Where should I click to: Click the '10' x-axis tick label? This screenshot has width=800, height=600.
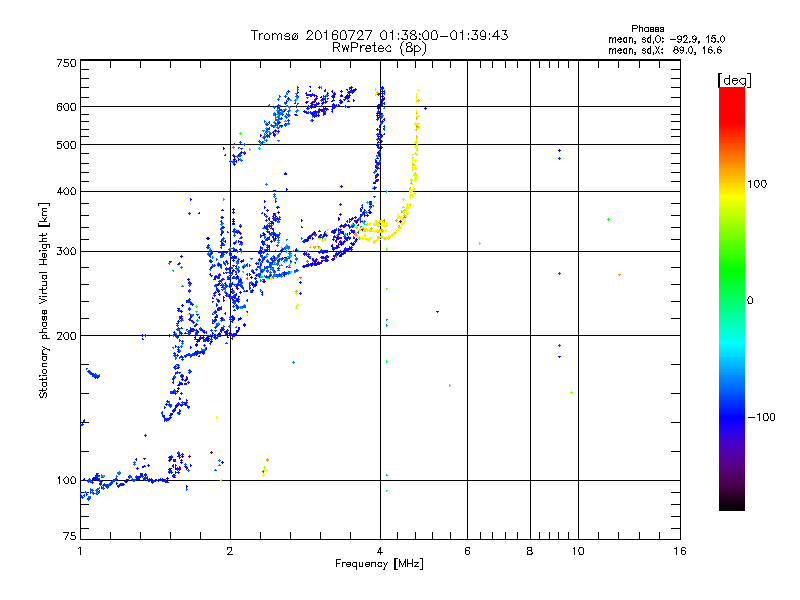pos(578,551)
